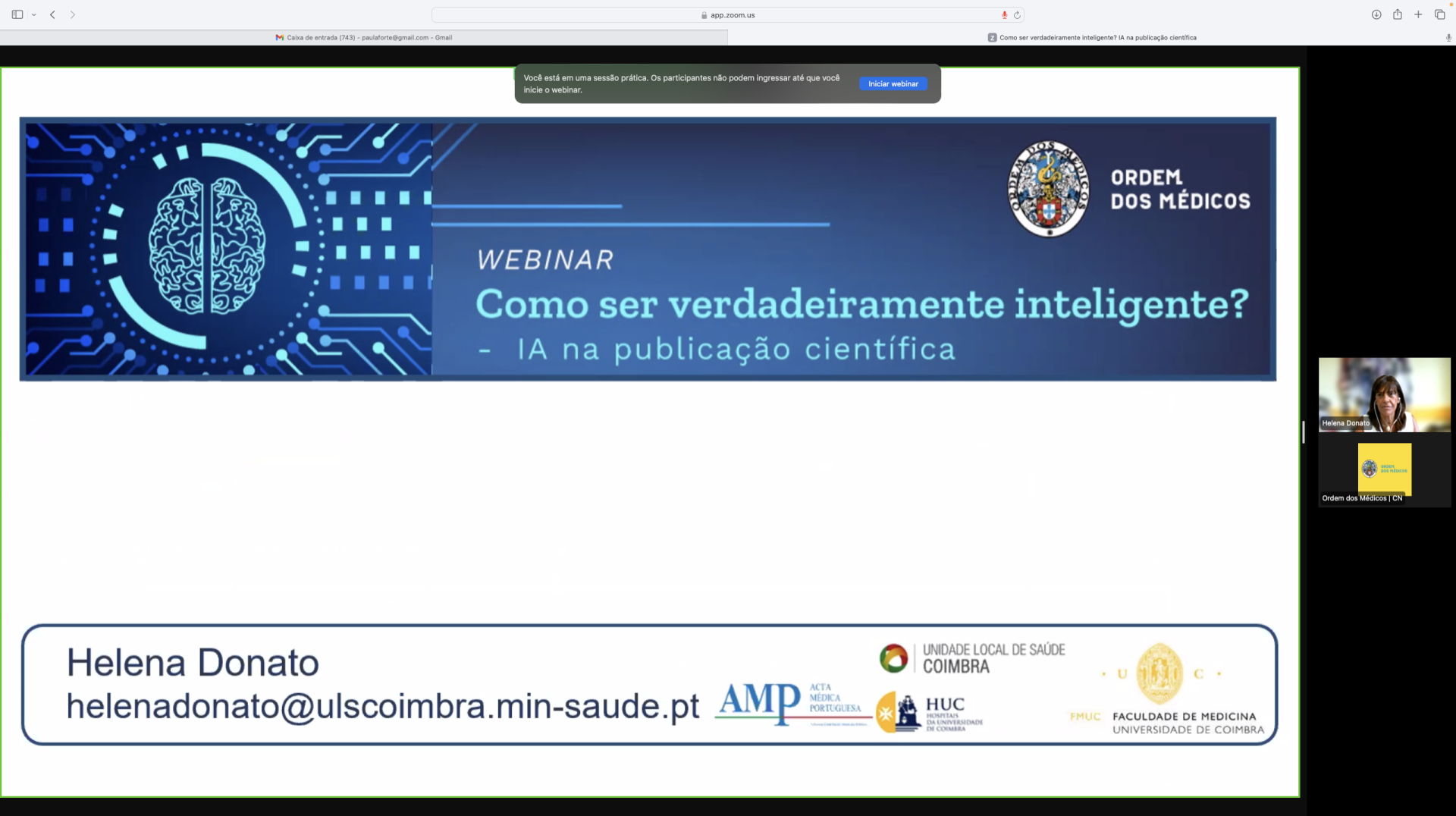Screen dimensions: 1456x816
Task: Go back with the browser back arrow
Action: click(52, 14)
